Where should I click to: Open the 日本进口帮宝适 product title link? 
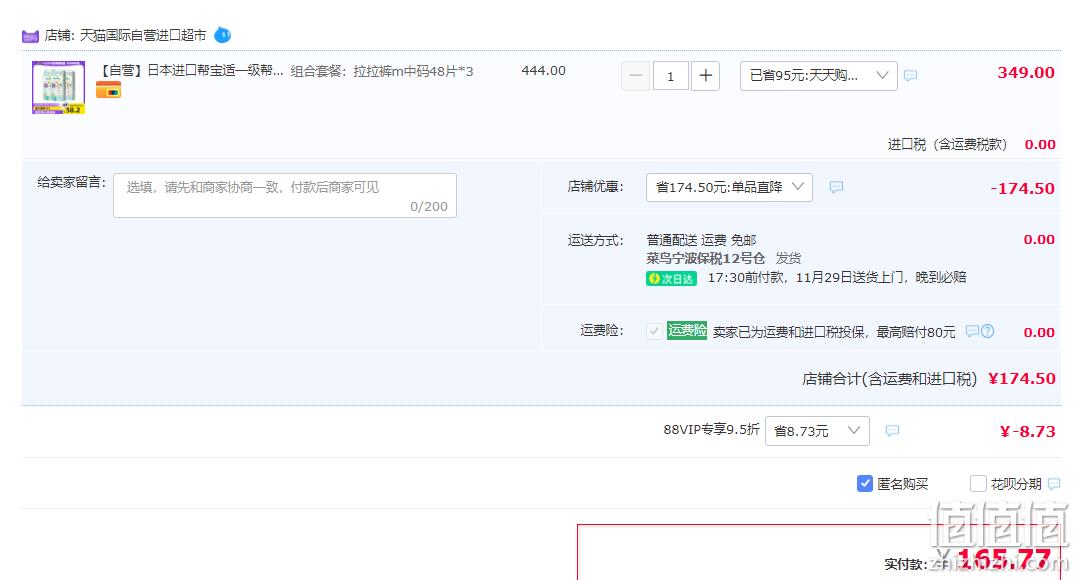pyautogui.click(x=191, y=71)
